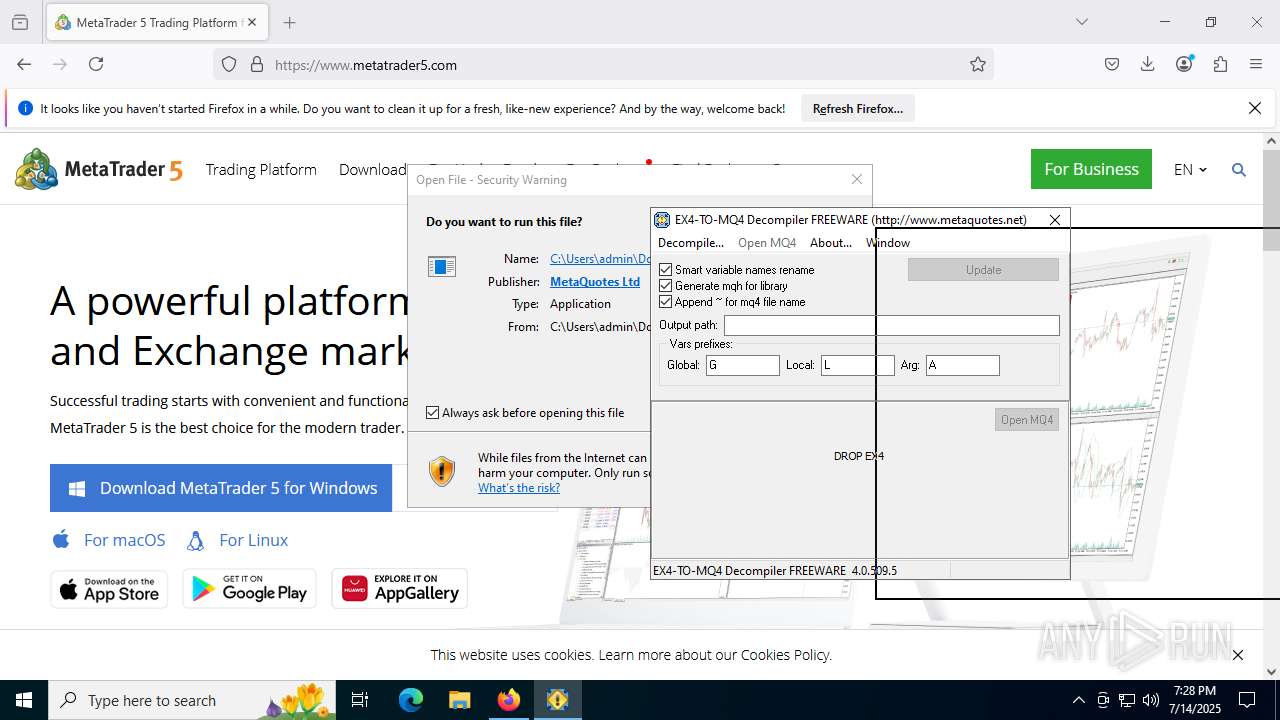Click the site padlock icon
The height and width of the screenshot is (720, 1280).
tap(257, 64)
